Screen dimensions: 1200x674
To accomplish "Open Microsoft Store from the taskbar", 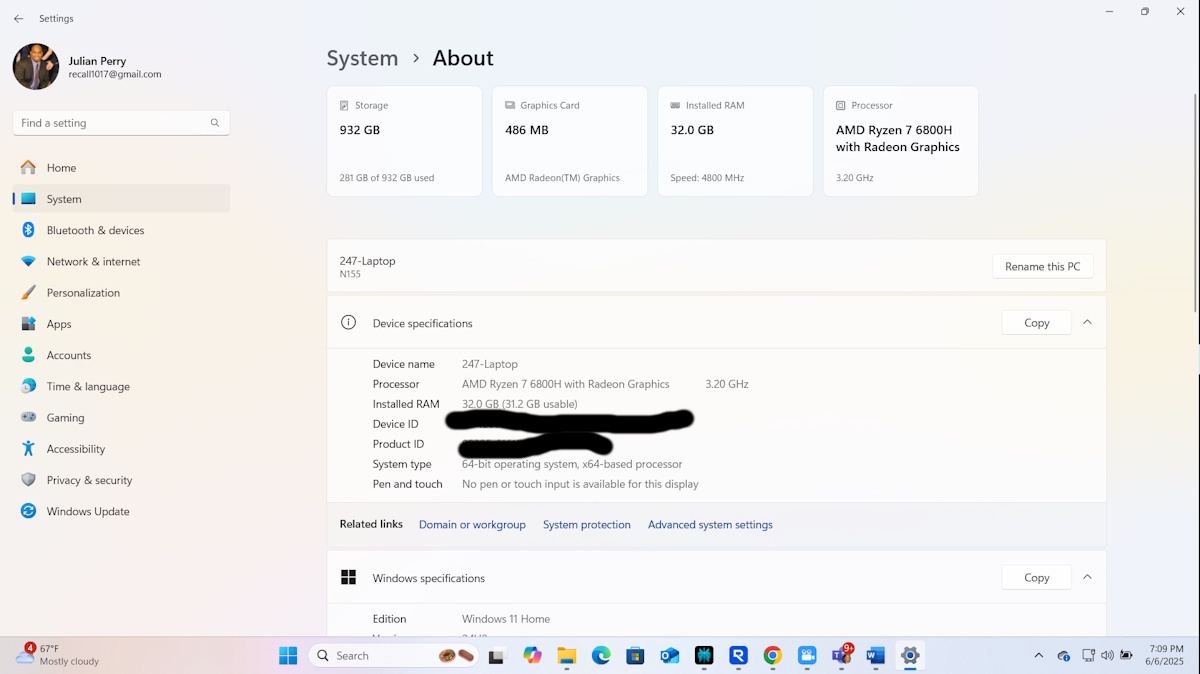I will pos(635,656).
